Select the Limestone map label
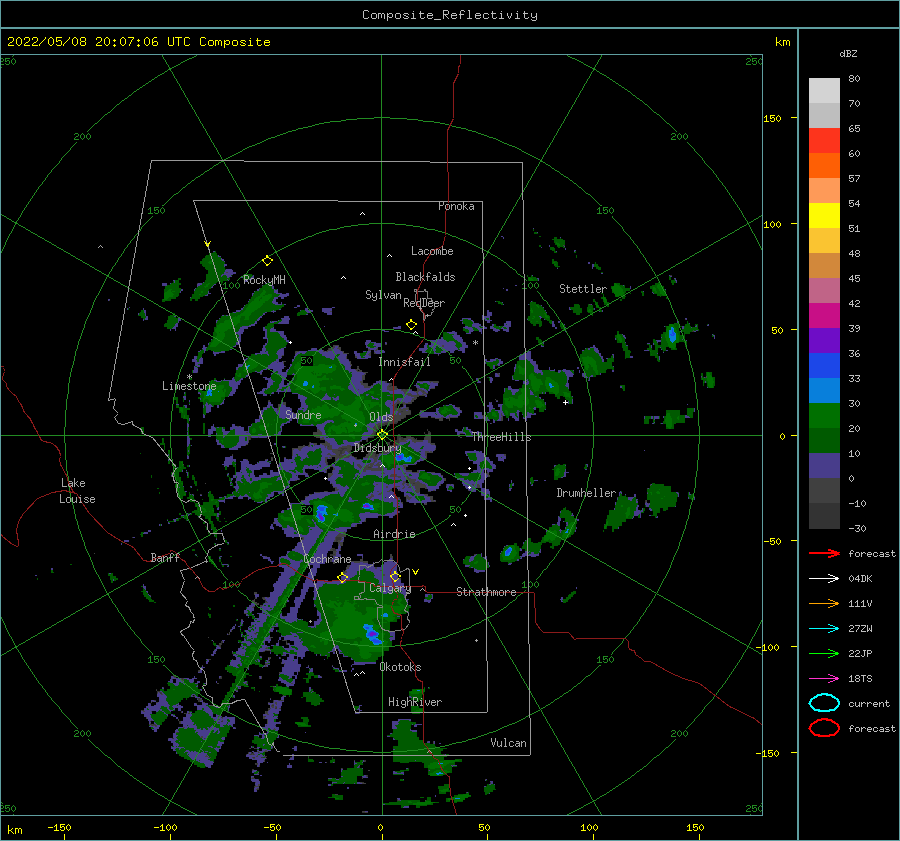The image size is (900, 841). click(x=189, y=386)
